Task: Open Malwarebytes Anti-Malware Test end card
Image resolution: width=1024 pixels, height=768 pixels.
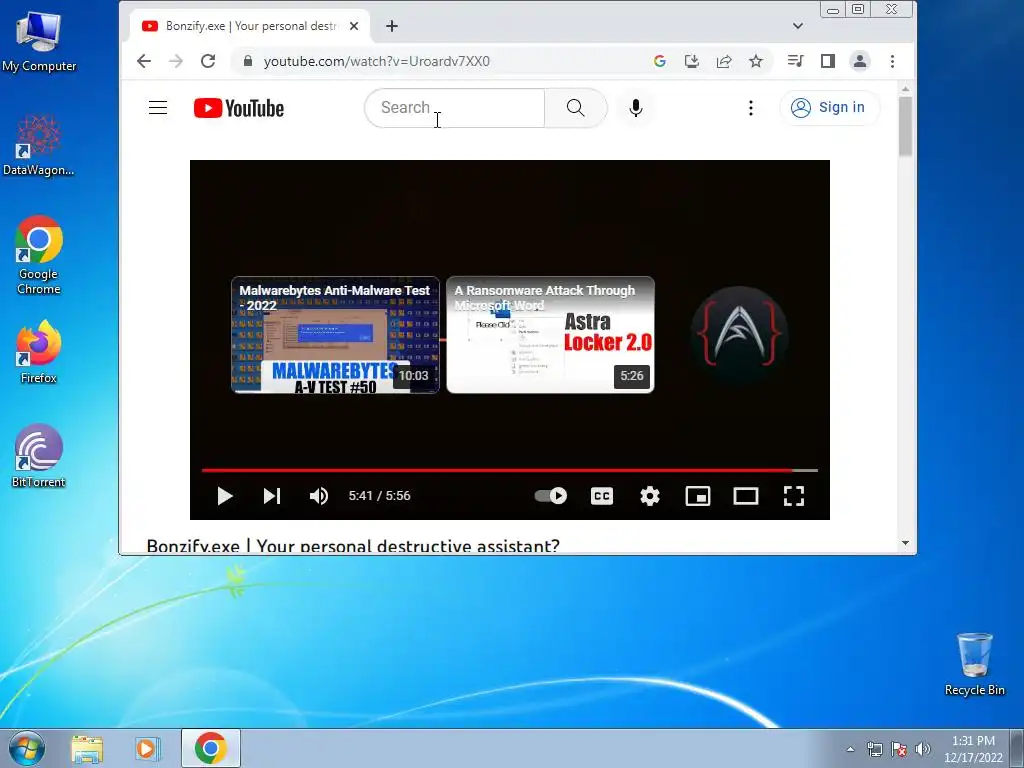Action: click(335, 335)
